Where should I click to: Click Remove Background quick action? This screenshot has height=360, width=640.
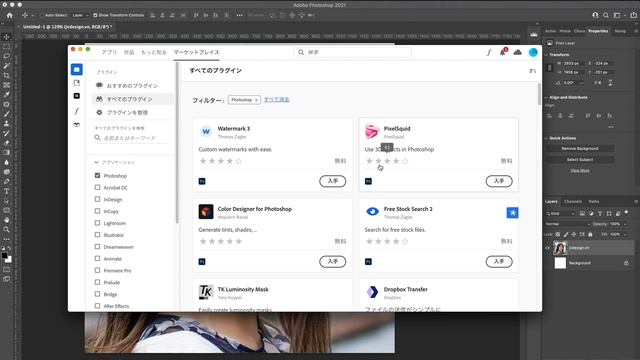click(580, 149)
